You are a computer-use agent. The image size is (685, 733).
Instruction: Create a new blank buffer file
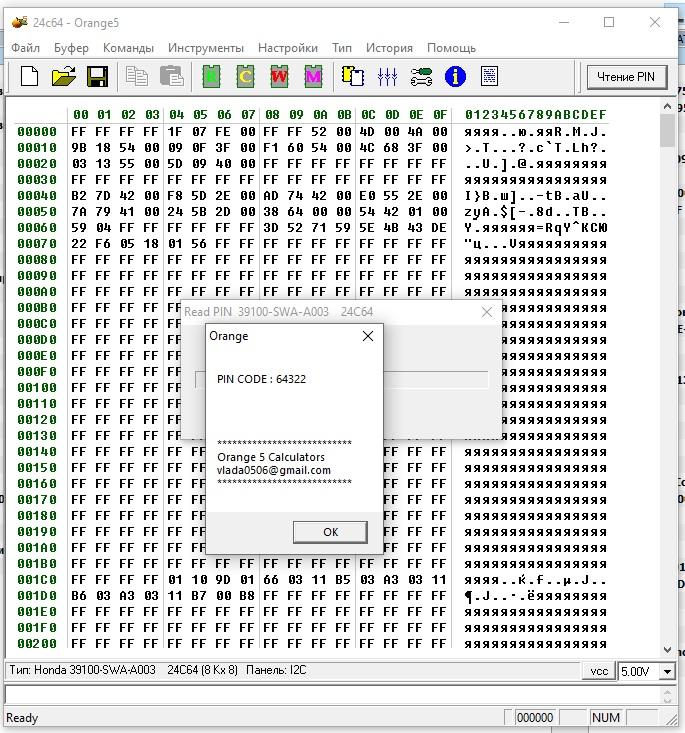[x=29, y=76]
